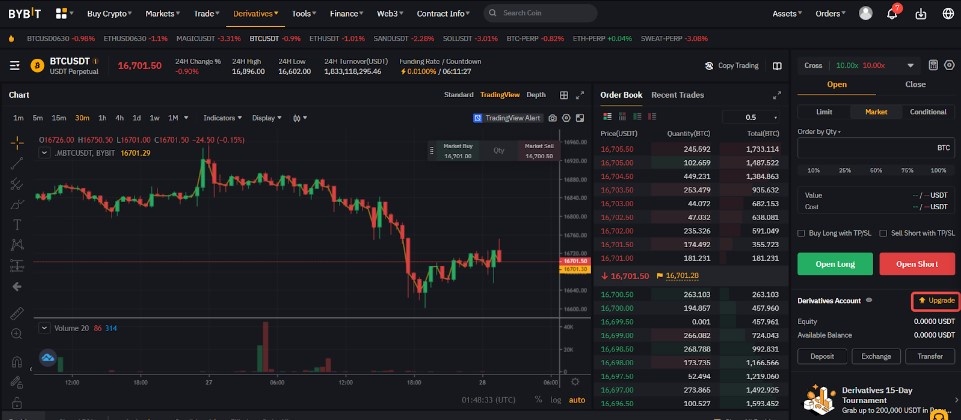Screen dimensions: 961x420
Task: Select the crosshair cursor tool
Action: 17,142
